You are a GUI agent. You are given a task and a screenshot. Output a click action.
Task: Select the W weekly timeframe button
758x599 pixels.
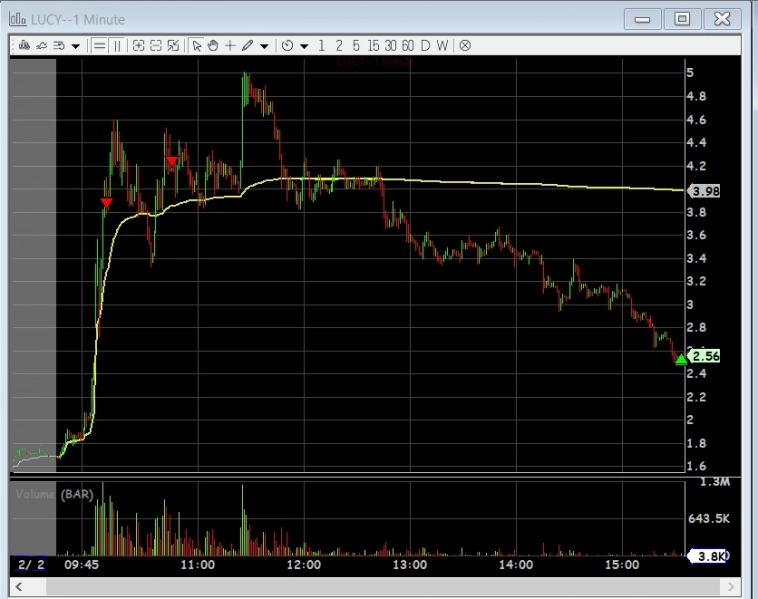pyautogui.click(x=442, y=45)
